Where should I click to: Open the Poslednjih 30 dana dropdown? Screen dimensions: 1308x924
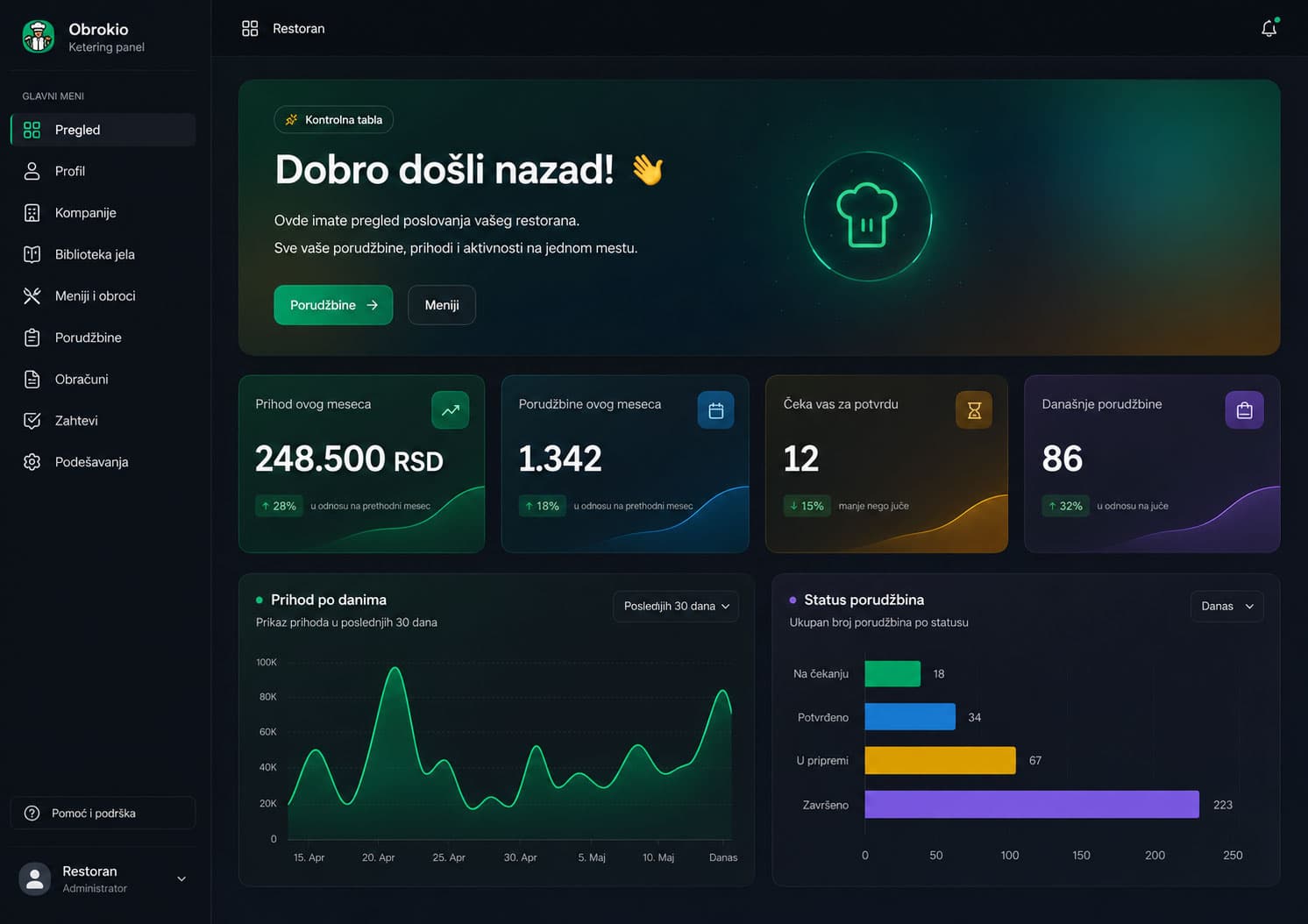pos(676,606)
